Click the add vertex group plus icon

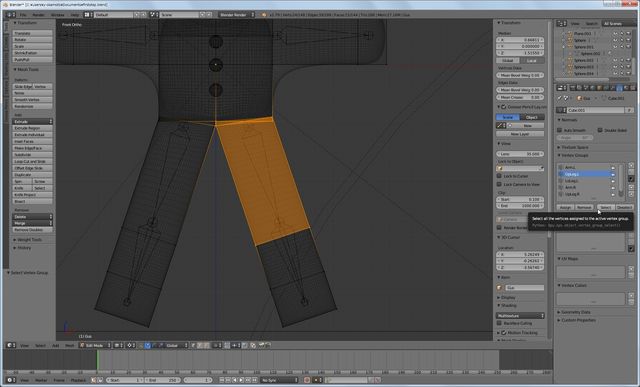coord(631,166)
